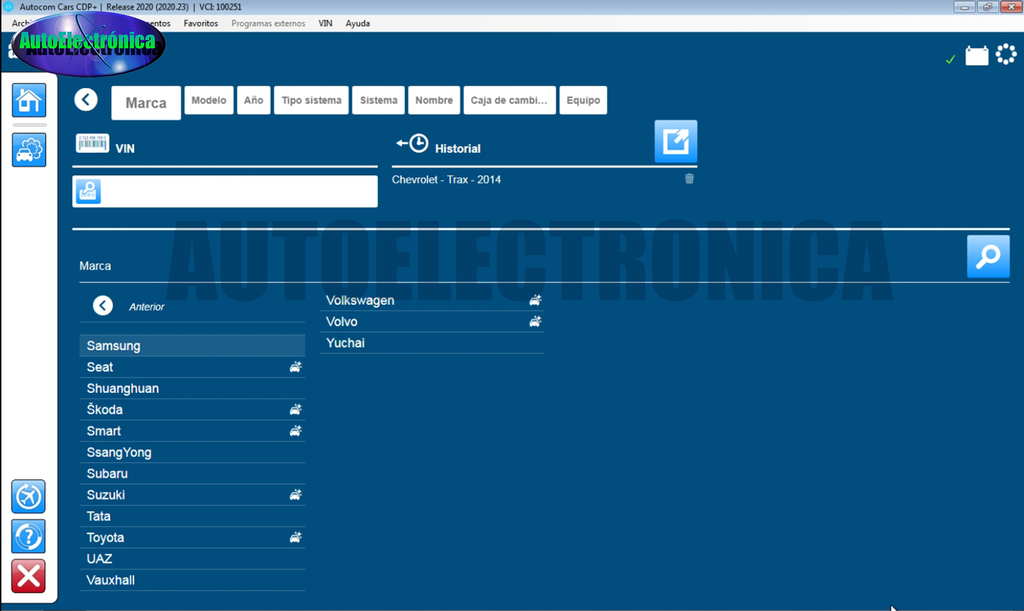Go to the Home screen icon
1024x611 pixels.
pyautogui.click(x=29, y=101)
